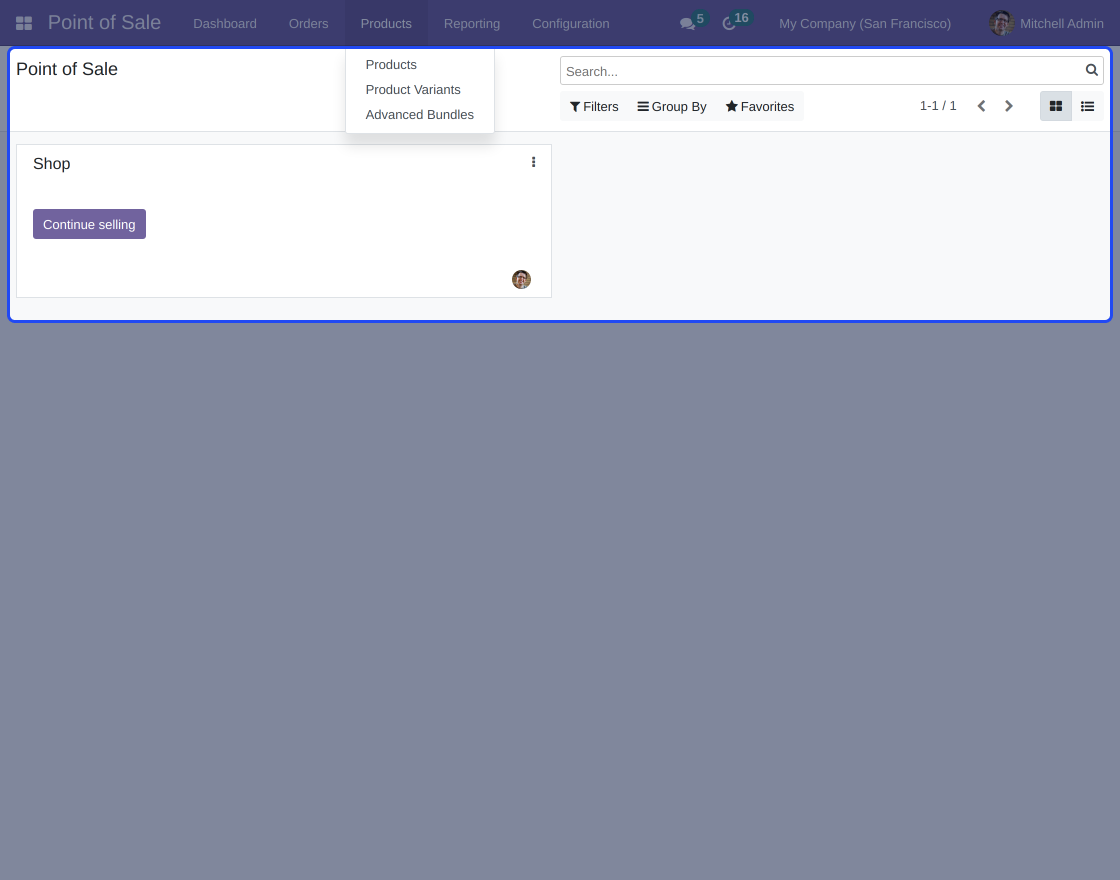Collapse the Products top menu

pos(386,24)
